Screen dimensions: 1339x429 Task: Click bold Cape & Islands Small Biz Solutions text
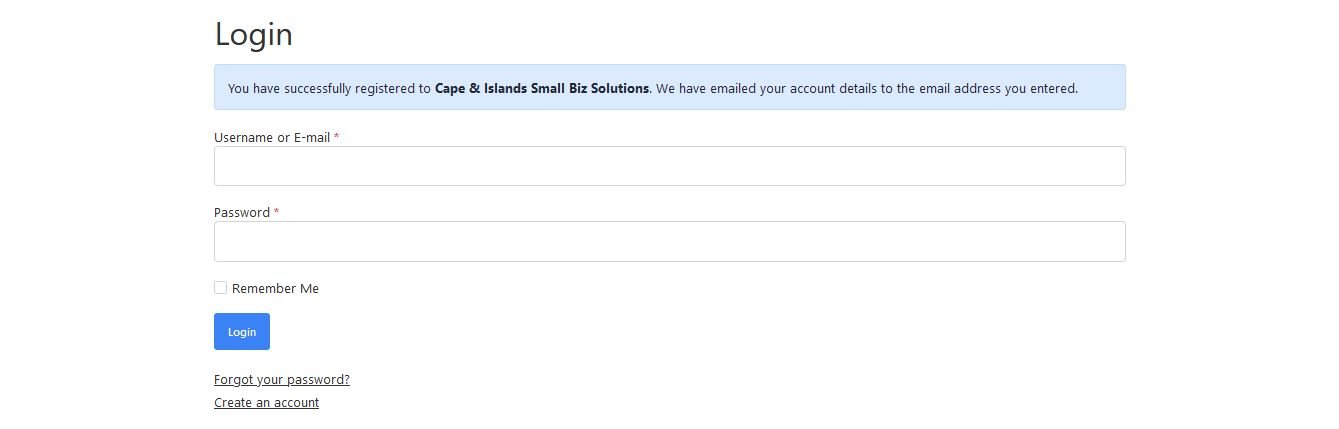click(542, 88)
